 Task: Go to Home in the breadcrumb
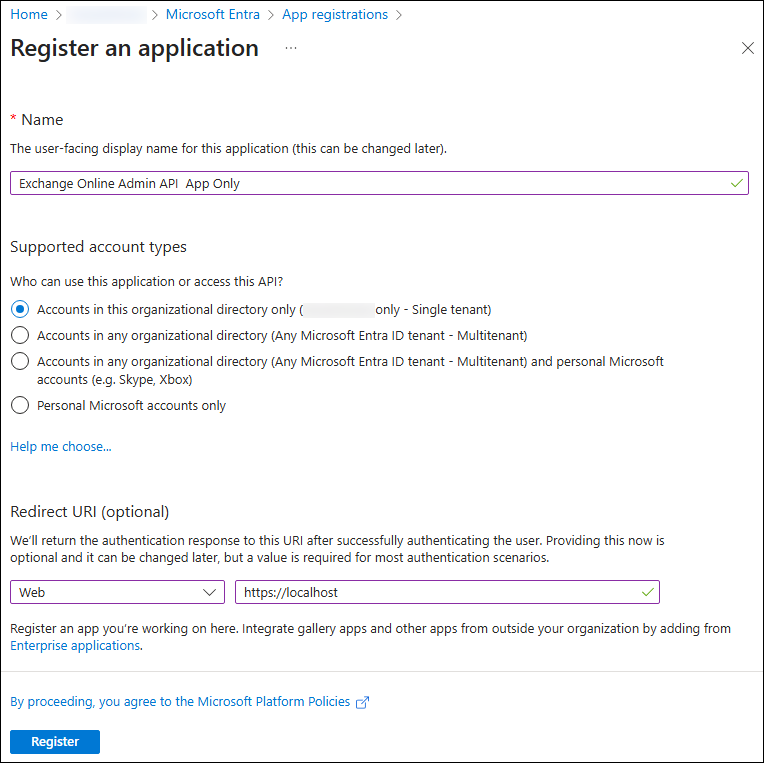click(x=29, y=15)
